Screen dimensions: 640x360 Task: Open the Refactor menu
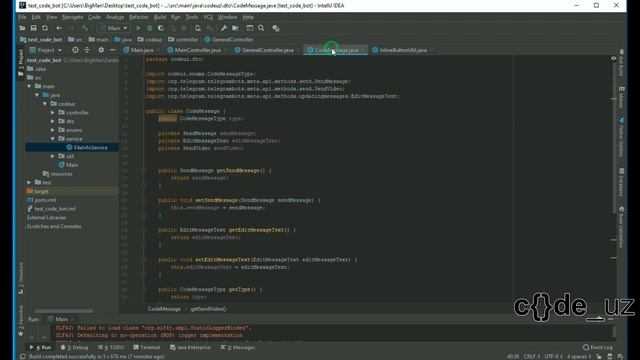pos(139,17)
